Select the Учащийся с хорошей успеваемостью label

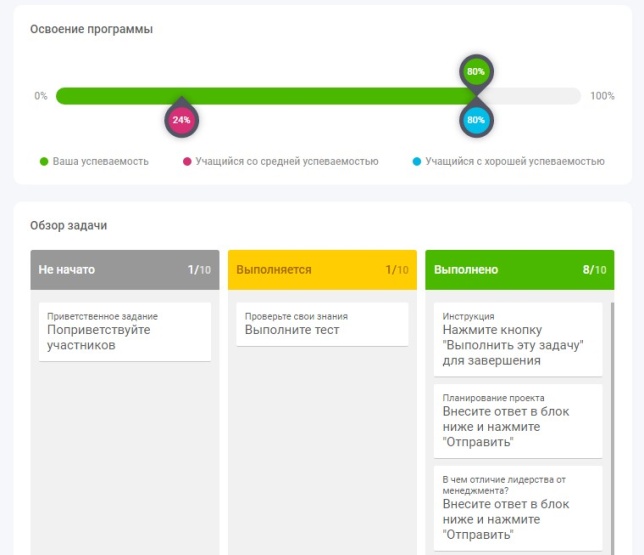click(515, 161)
